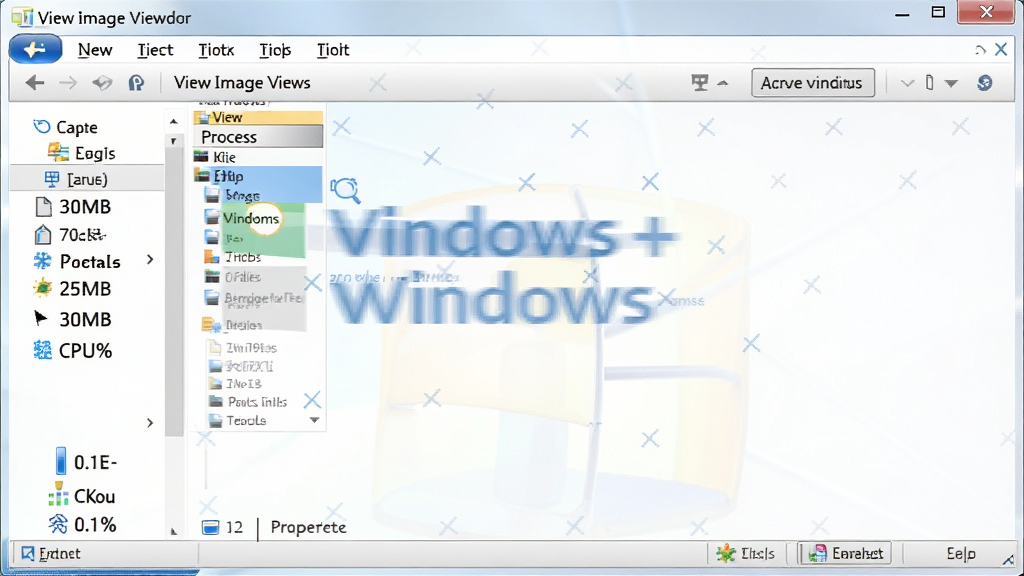Click the Acrve vinditus button

812,83
